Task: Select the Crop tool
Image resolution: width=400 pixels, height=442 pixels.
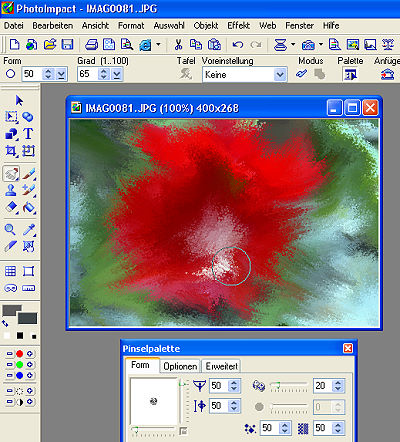Action: [x=11, y=151]
